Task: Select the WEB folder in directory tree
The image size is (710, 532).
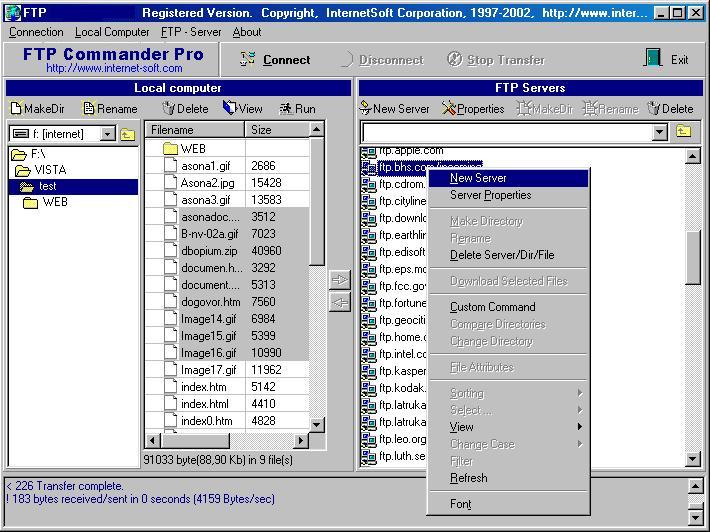Action: point(54,202)
